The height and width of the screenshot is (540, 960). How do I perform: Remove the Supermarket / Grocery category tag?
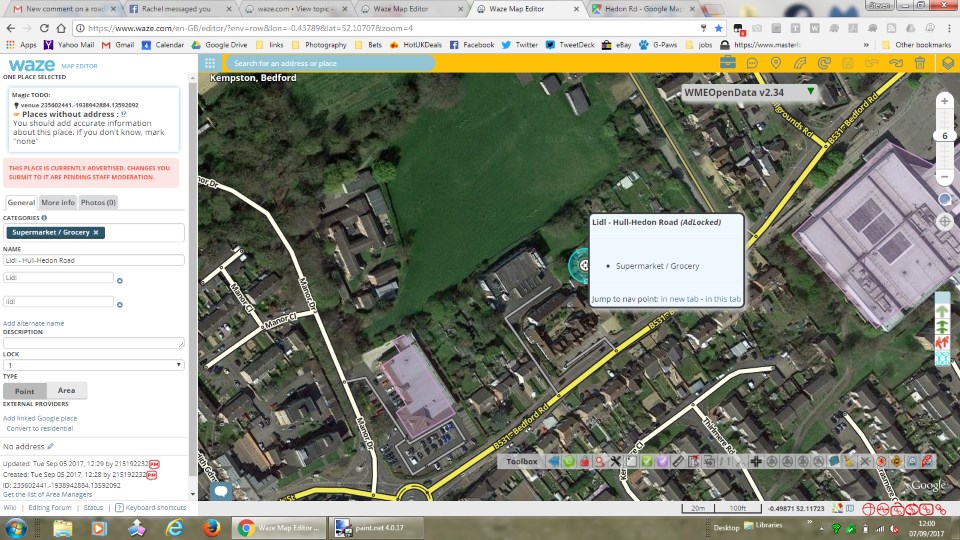coord(96,232)
